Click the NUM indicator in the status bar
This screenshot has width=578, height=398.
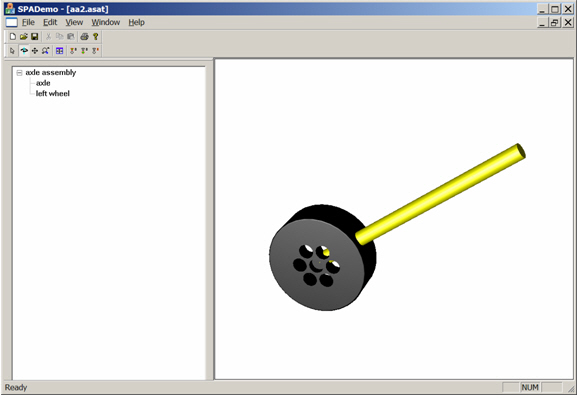click(530, 387)
